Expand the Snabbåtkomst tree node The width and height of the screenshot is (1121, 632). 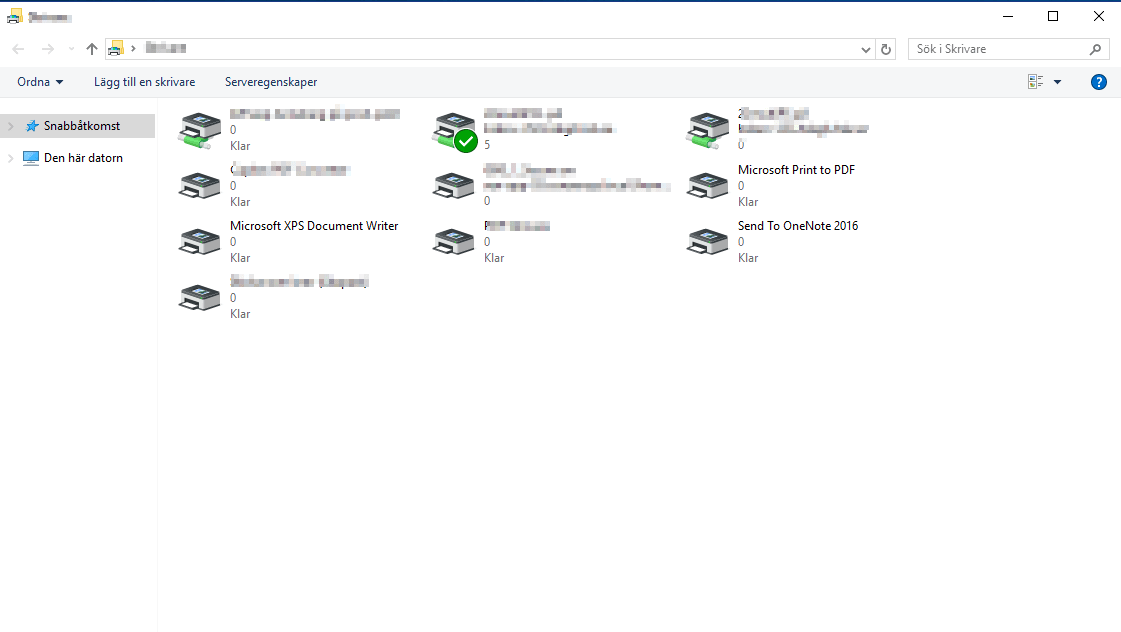(11, 125)
